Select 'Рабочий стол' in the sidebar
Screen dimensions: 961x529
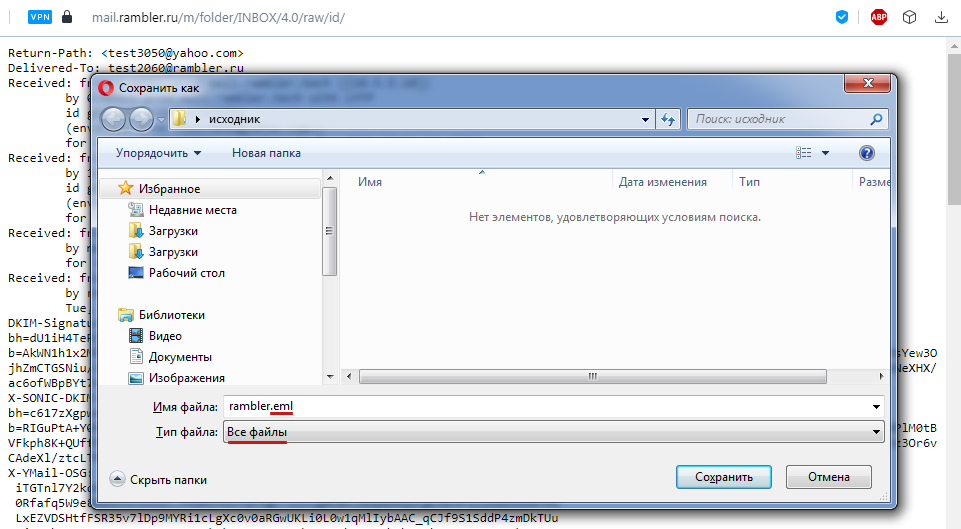(x=187, y=273)
